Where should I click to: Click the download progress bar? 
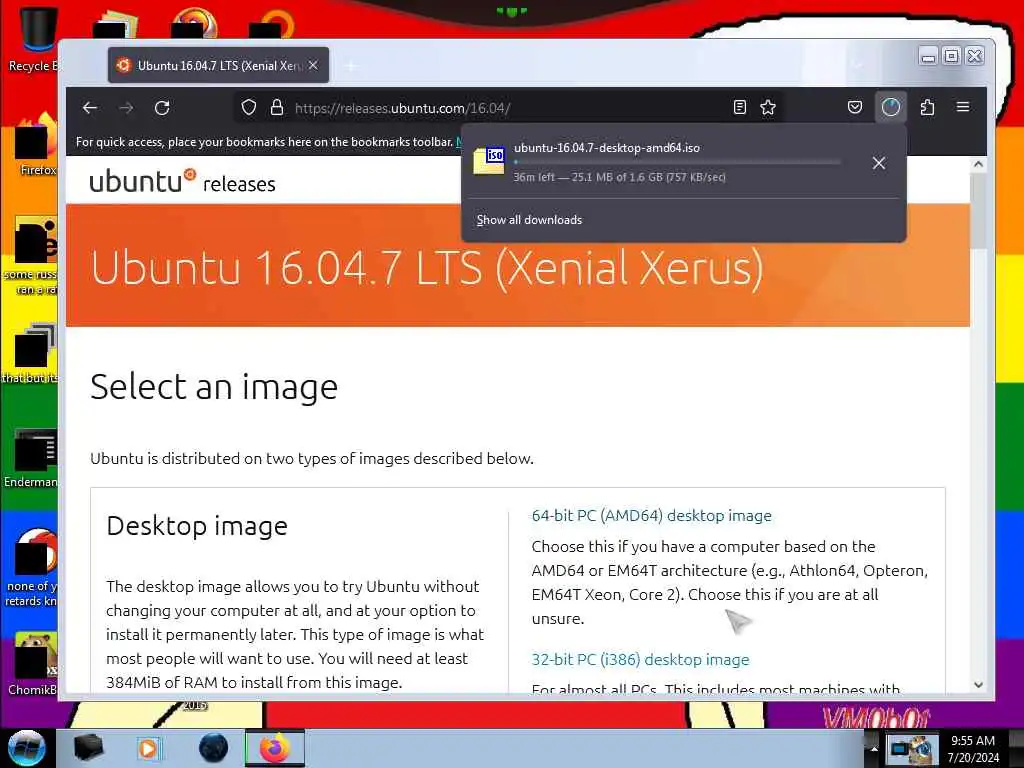[x=677, y=162]
